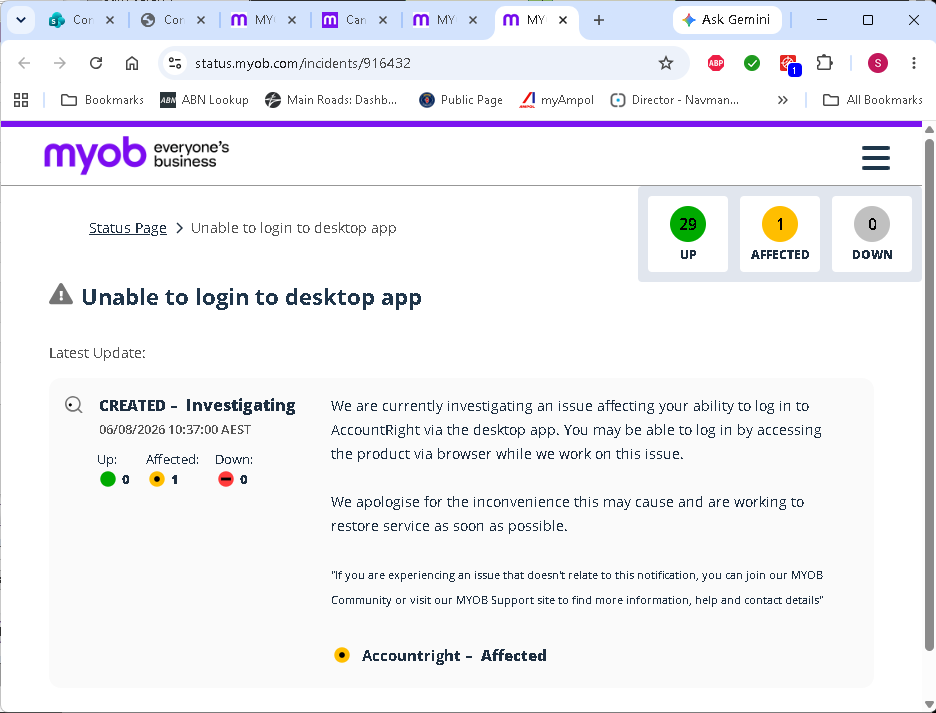Open the browser home page
Image resolution: width=936 pixels, height=713 pixels.
pyautogui.click(x=132, y=63)
